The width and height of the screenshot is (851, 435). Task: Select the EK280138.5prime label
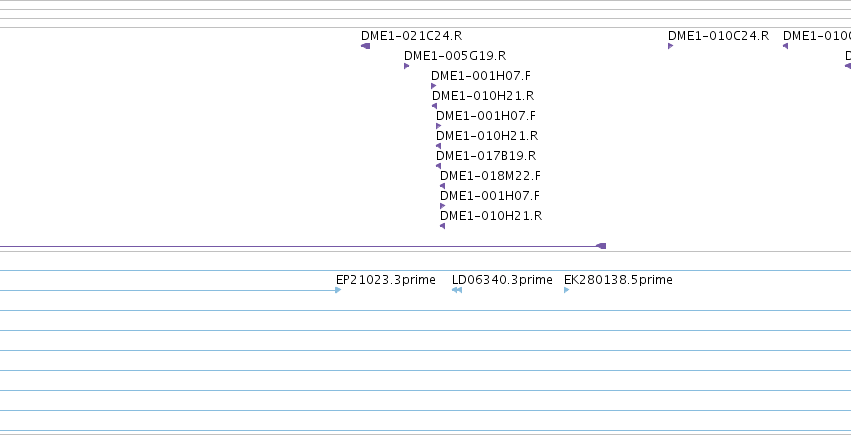(618, 280)
